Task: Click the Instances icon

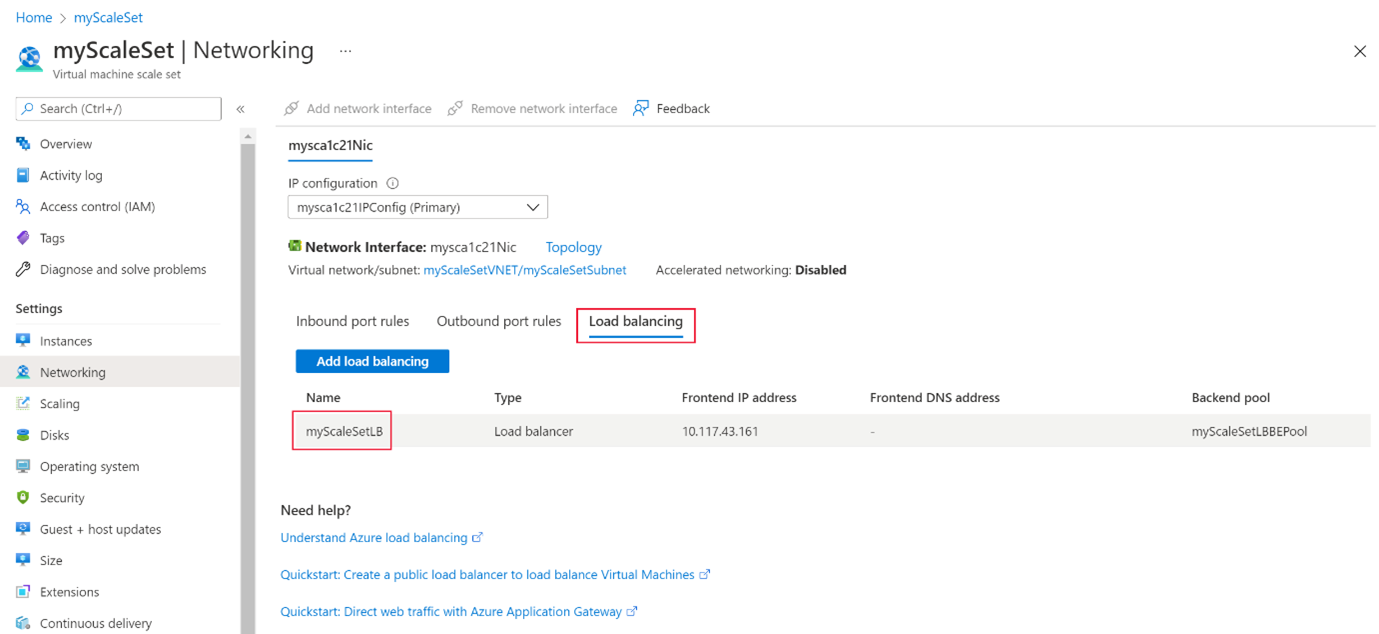Action: [x=23, y=341]
